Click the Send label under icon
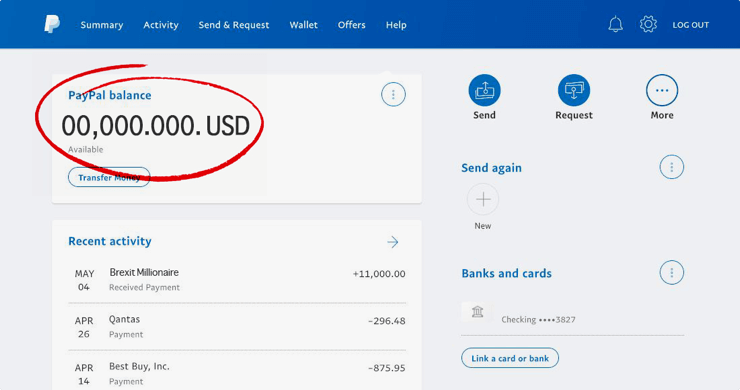 (484, 115)
